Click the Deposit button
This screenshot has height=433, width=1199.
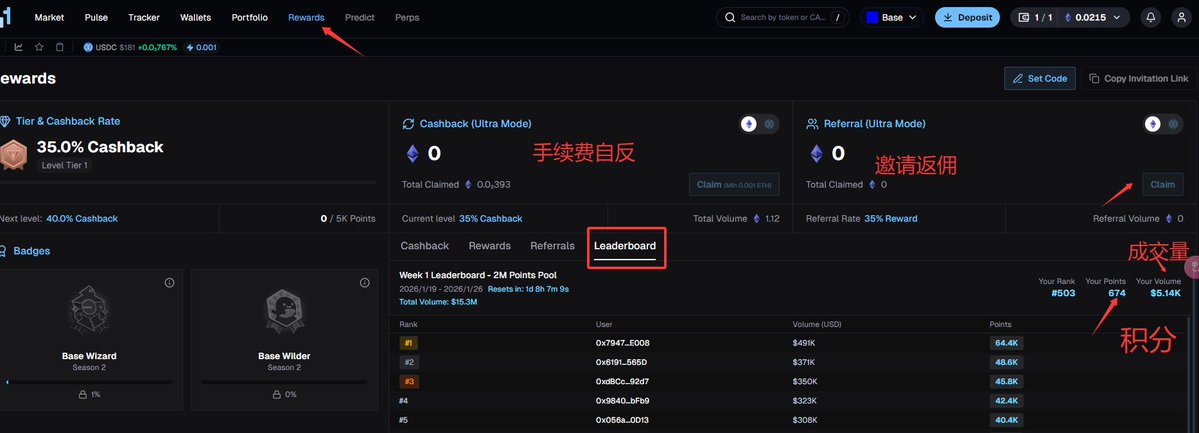pos(967,18)
